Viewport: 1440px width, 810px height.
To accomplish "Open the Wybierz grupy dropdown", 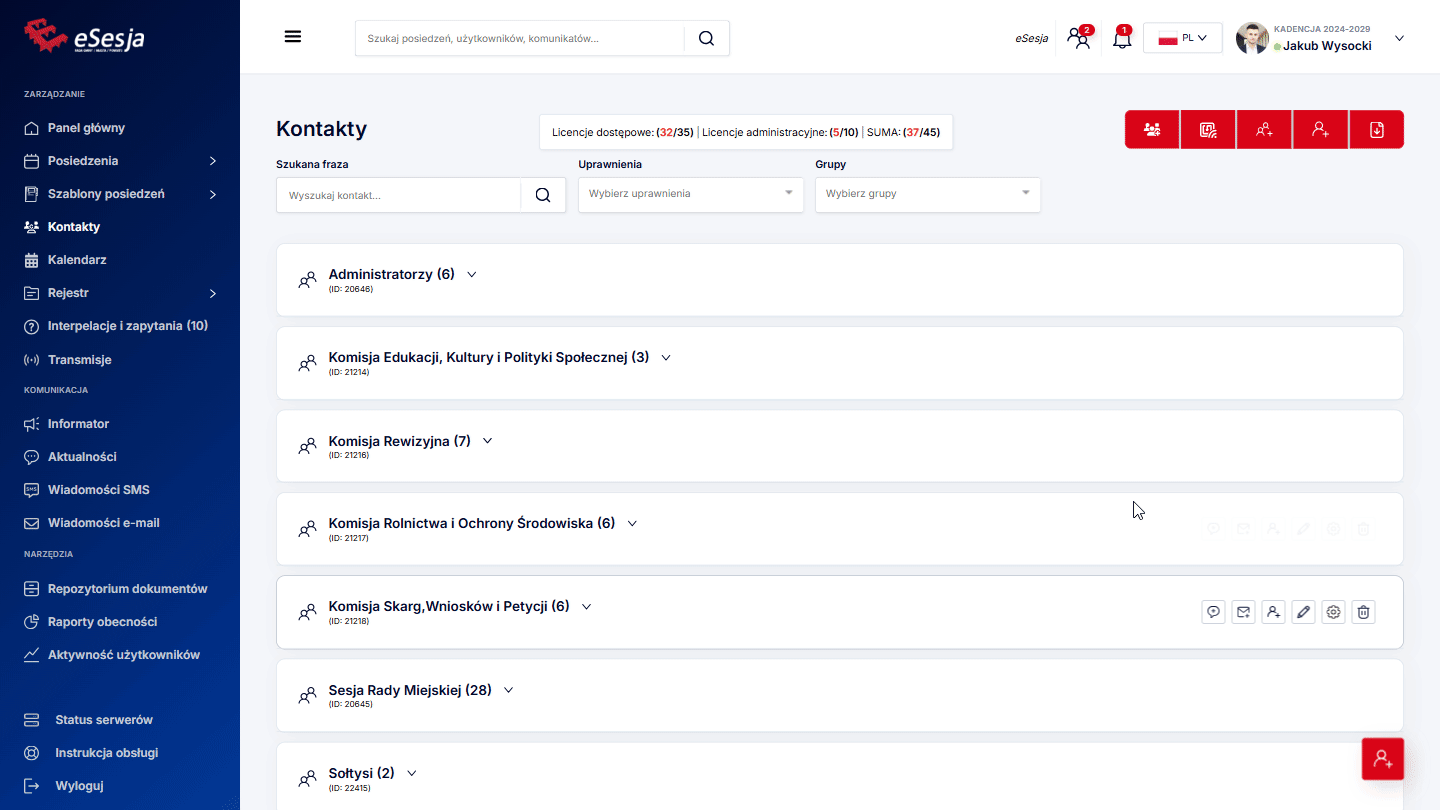I will coord(927,194).
